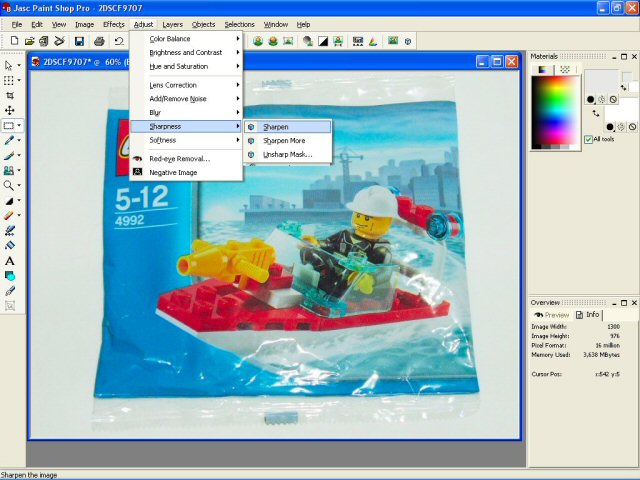Click Negative Image menu entry
Screen dimensions: 640x480
click(x=187, y=173)
